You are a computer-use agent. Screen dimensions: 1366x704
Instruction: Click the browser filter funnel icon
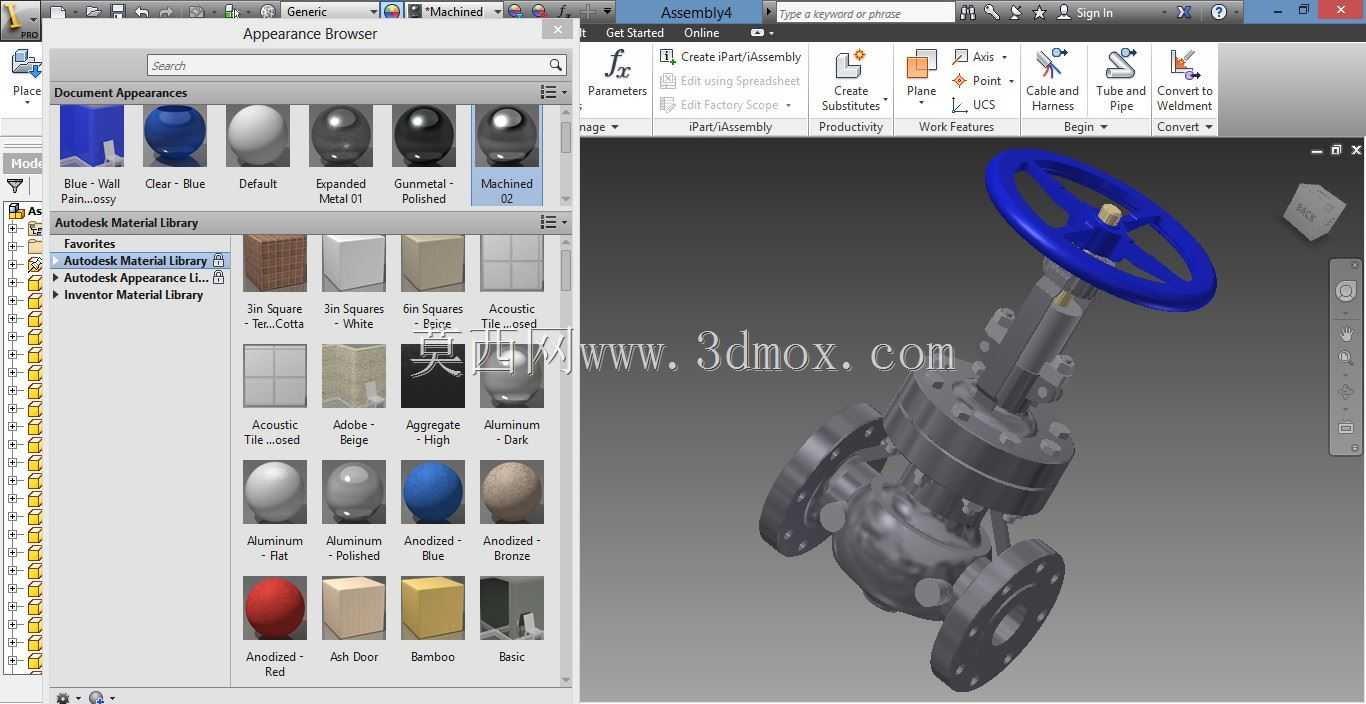point(15,186)
